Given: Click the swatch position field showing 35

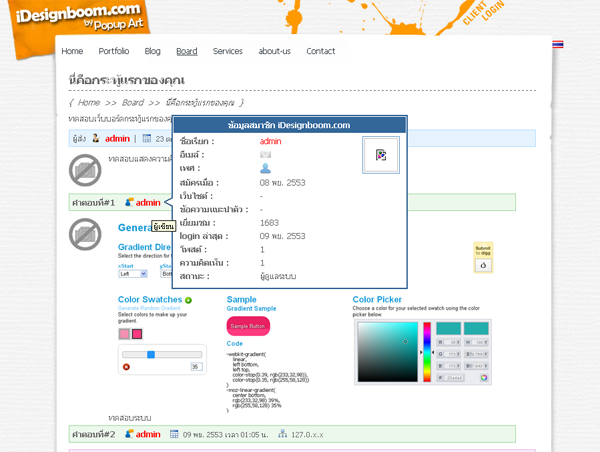Looking at the screenshot, I should 196,367.
